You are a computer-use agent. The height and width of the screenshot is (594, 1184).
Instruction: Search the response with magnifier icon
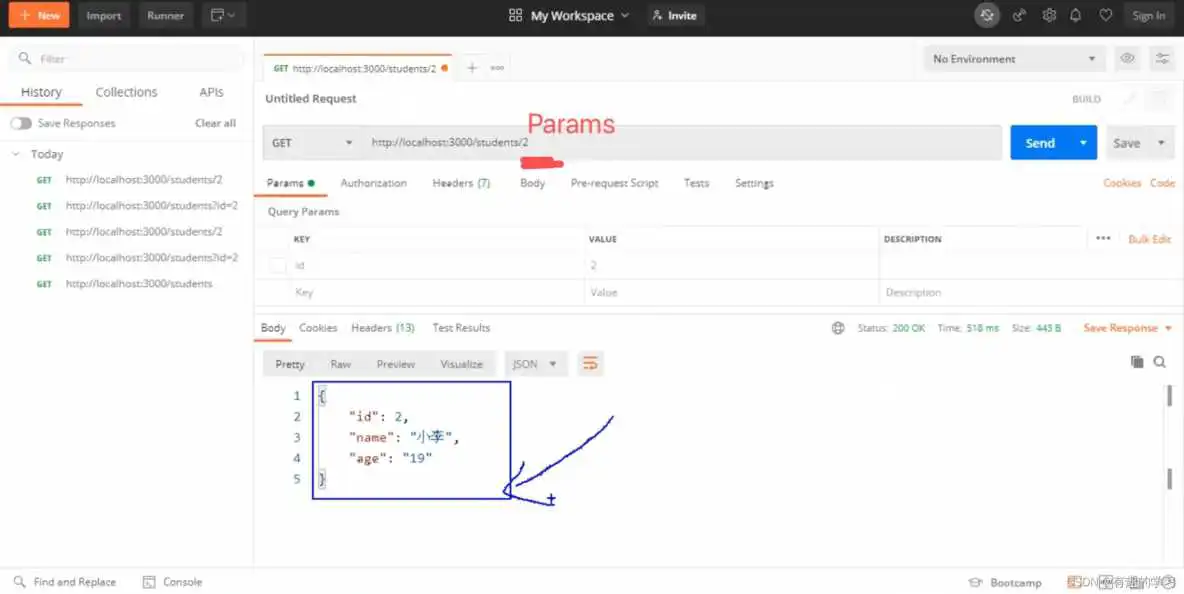[x=1160, y=362]
